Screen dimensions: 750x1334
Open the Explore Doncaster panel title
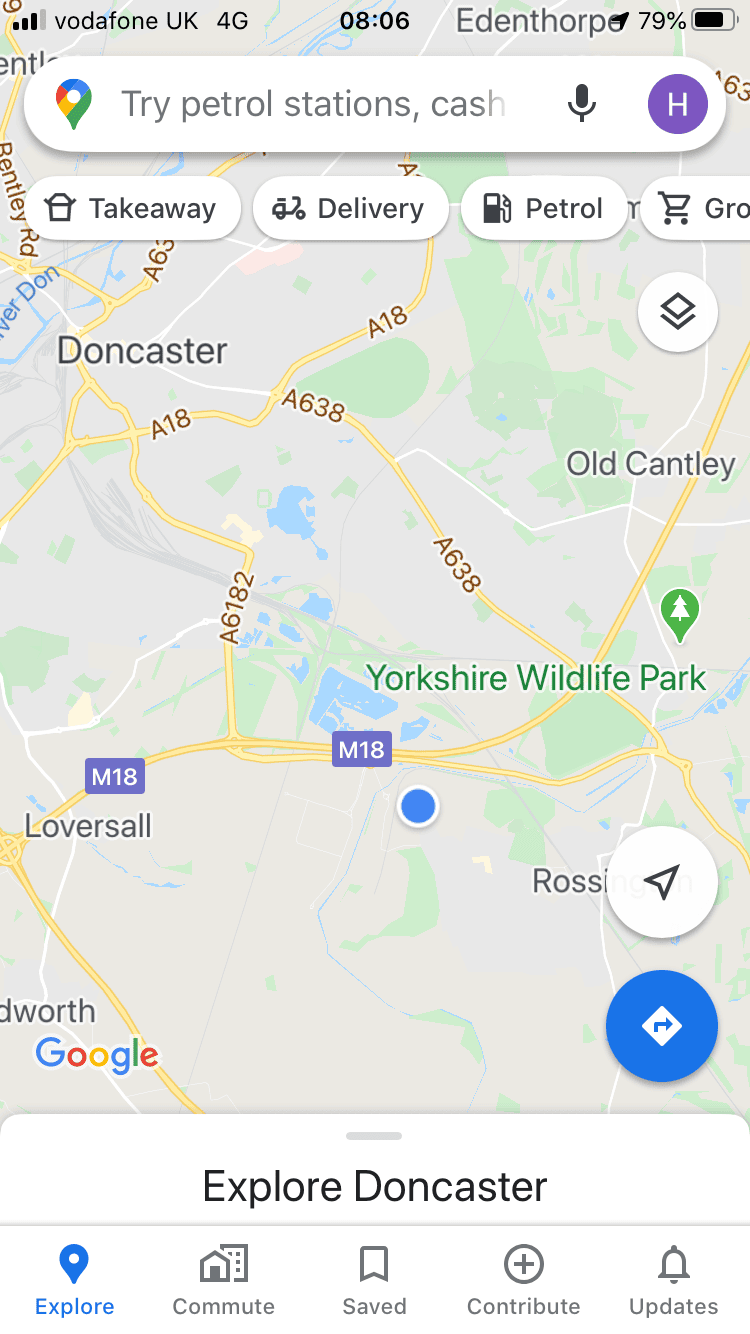point(375,1187)
